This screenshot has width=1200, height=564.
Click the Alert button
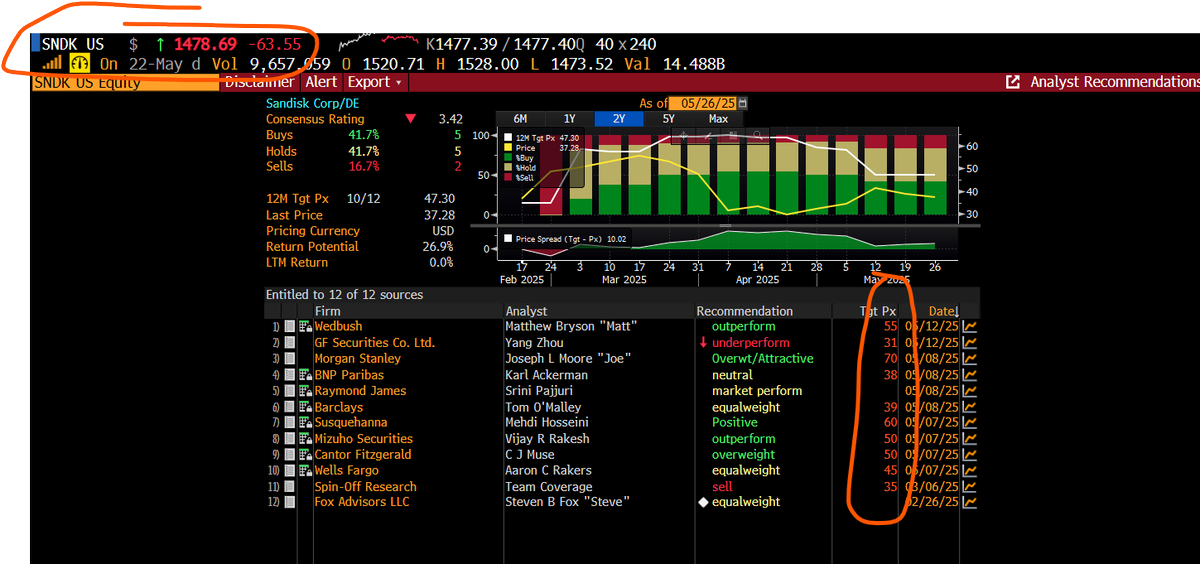point(321,82)
